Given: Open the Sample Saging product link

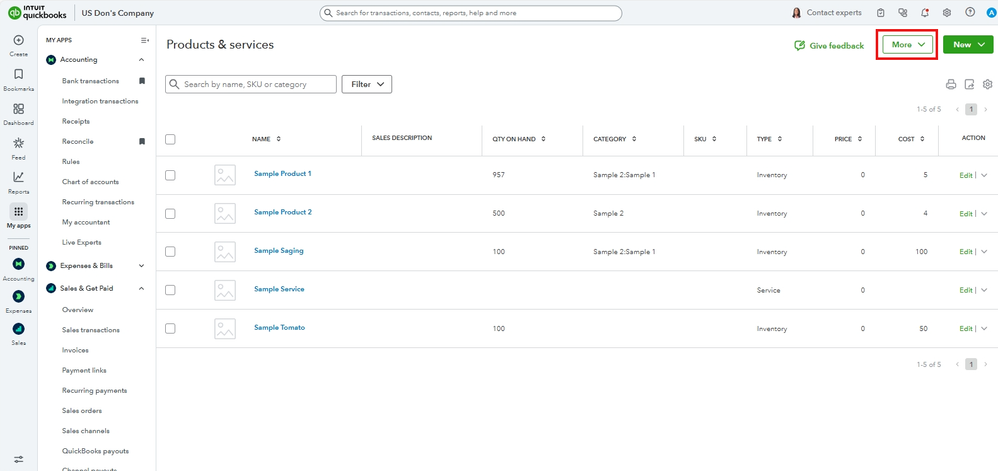Looking at the screenshot, I should click(x=278, y=251).
